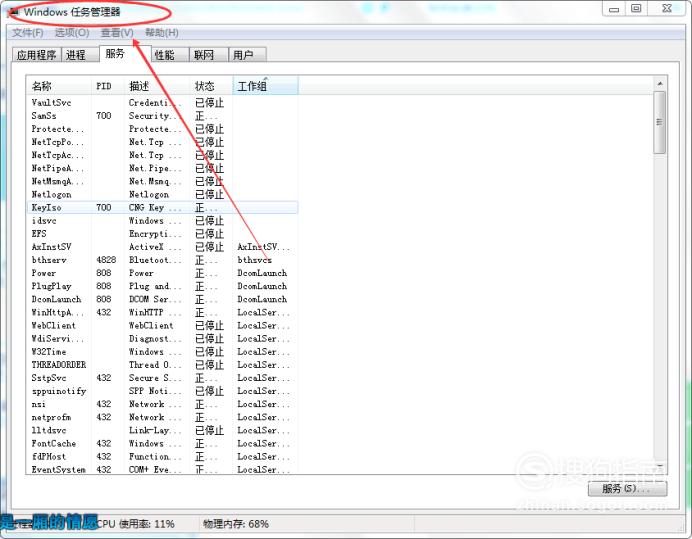The width and height of the screenshot is (692, 539).
Task: Click the CNG Key description cell
Action: (x=155, y=207)
